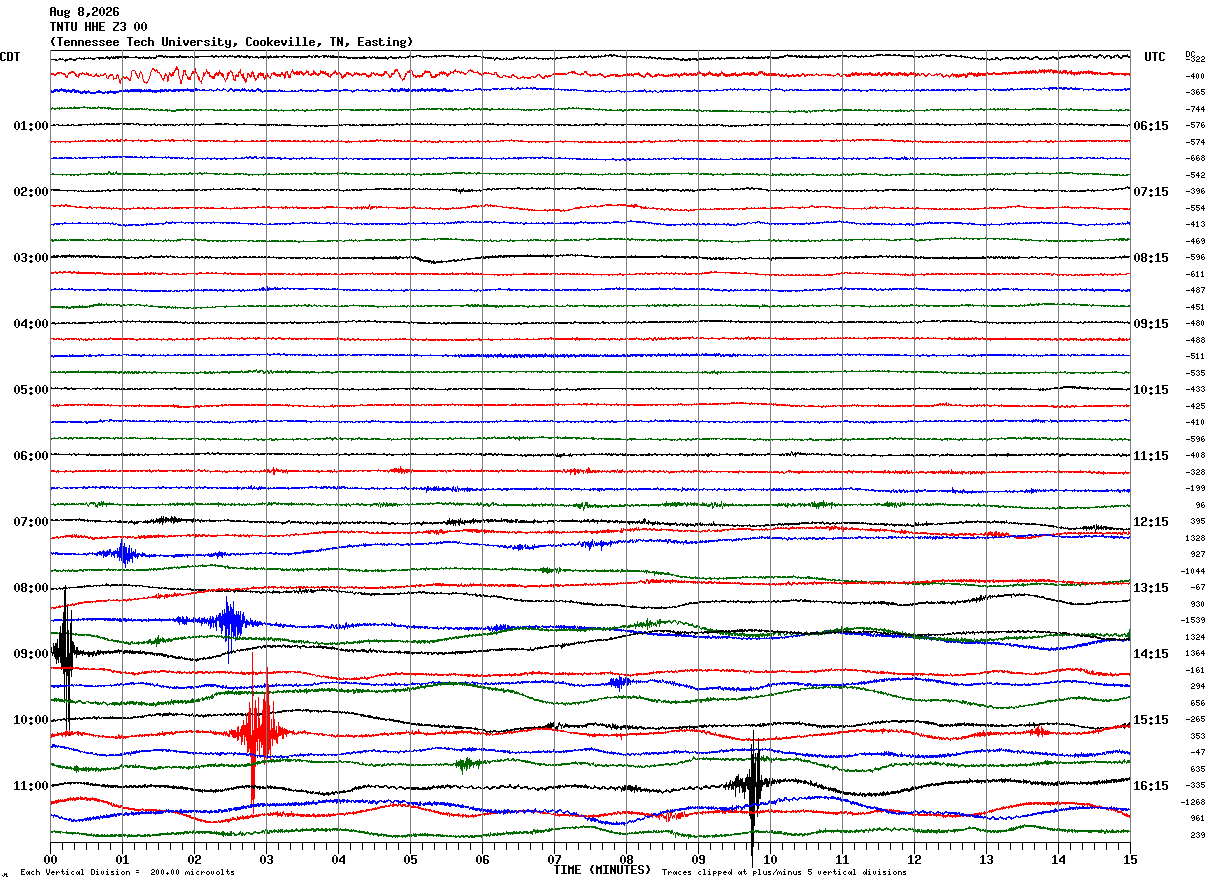
Task: Click the DC offset value -47
Action: click(1197, 753)
